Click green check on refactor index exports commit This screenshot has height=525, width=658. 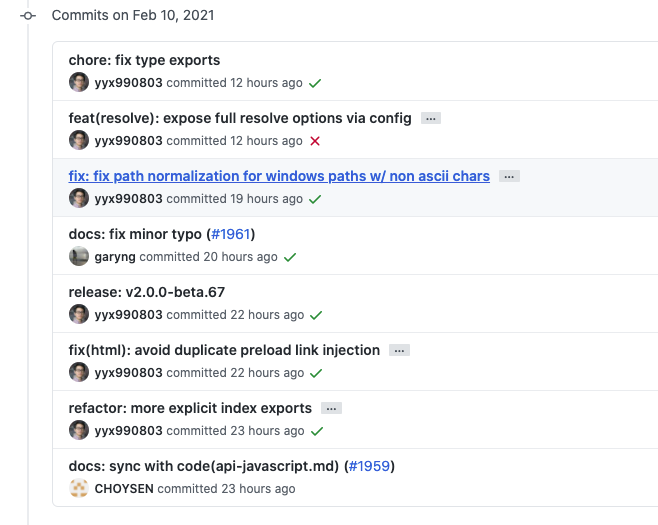click(x=317, y=431)
